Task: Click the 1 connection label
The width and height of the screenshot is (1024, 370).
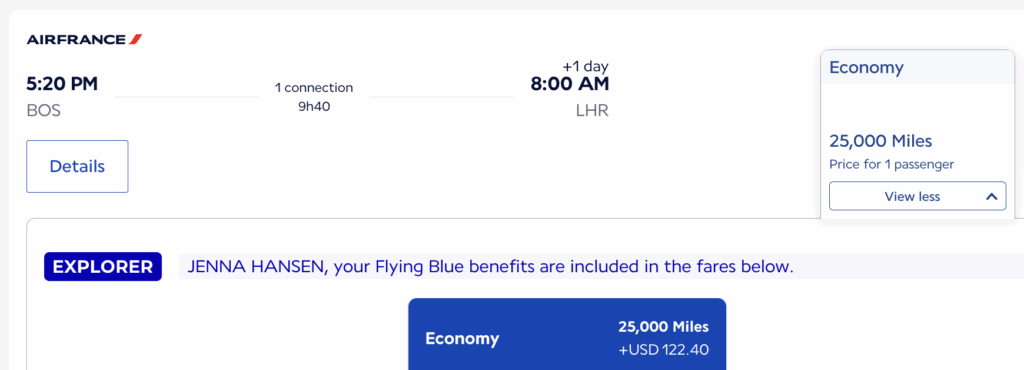Action: pos(314,87)
